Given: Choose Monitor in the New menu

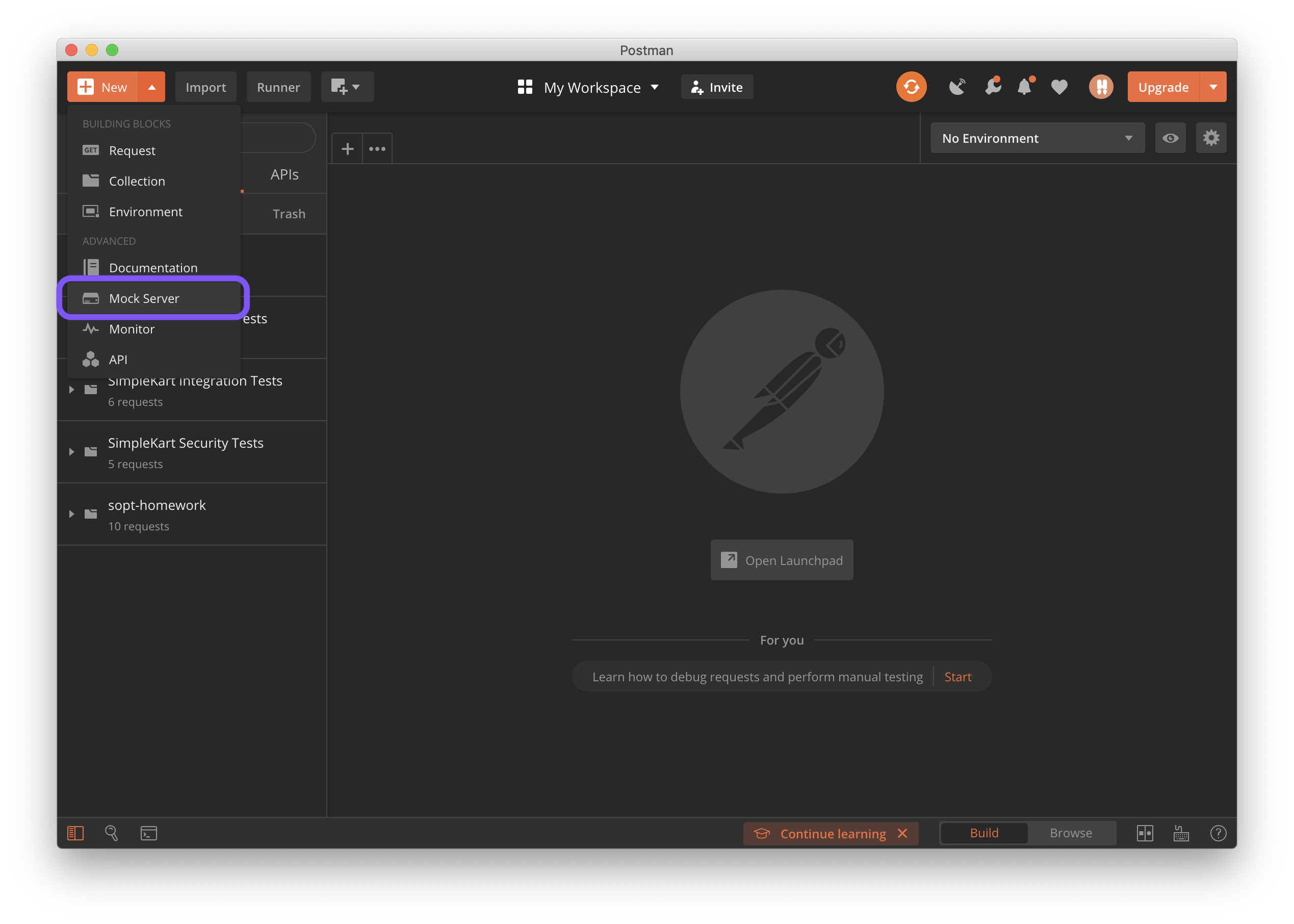Looking at the screenshot, I should [x=132, y=329].
